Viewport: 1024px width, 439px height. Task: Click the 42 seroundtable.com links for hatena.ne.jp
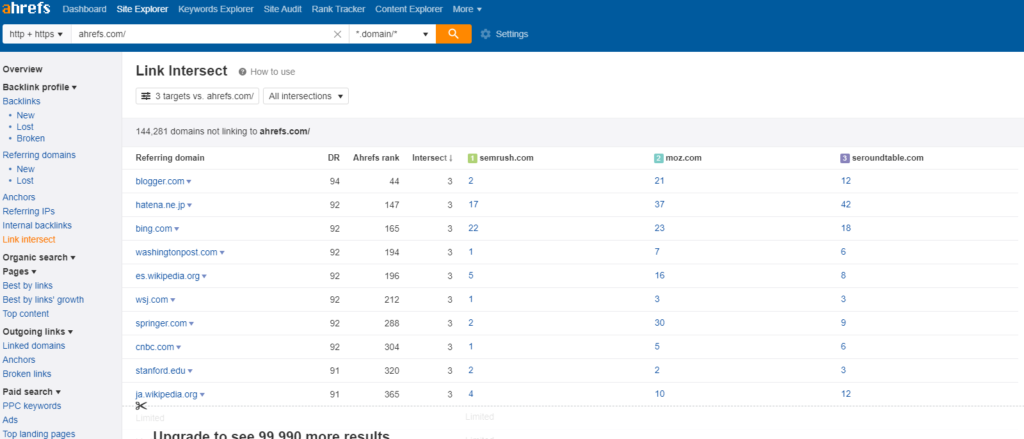(x=846, y=204)
